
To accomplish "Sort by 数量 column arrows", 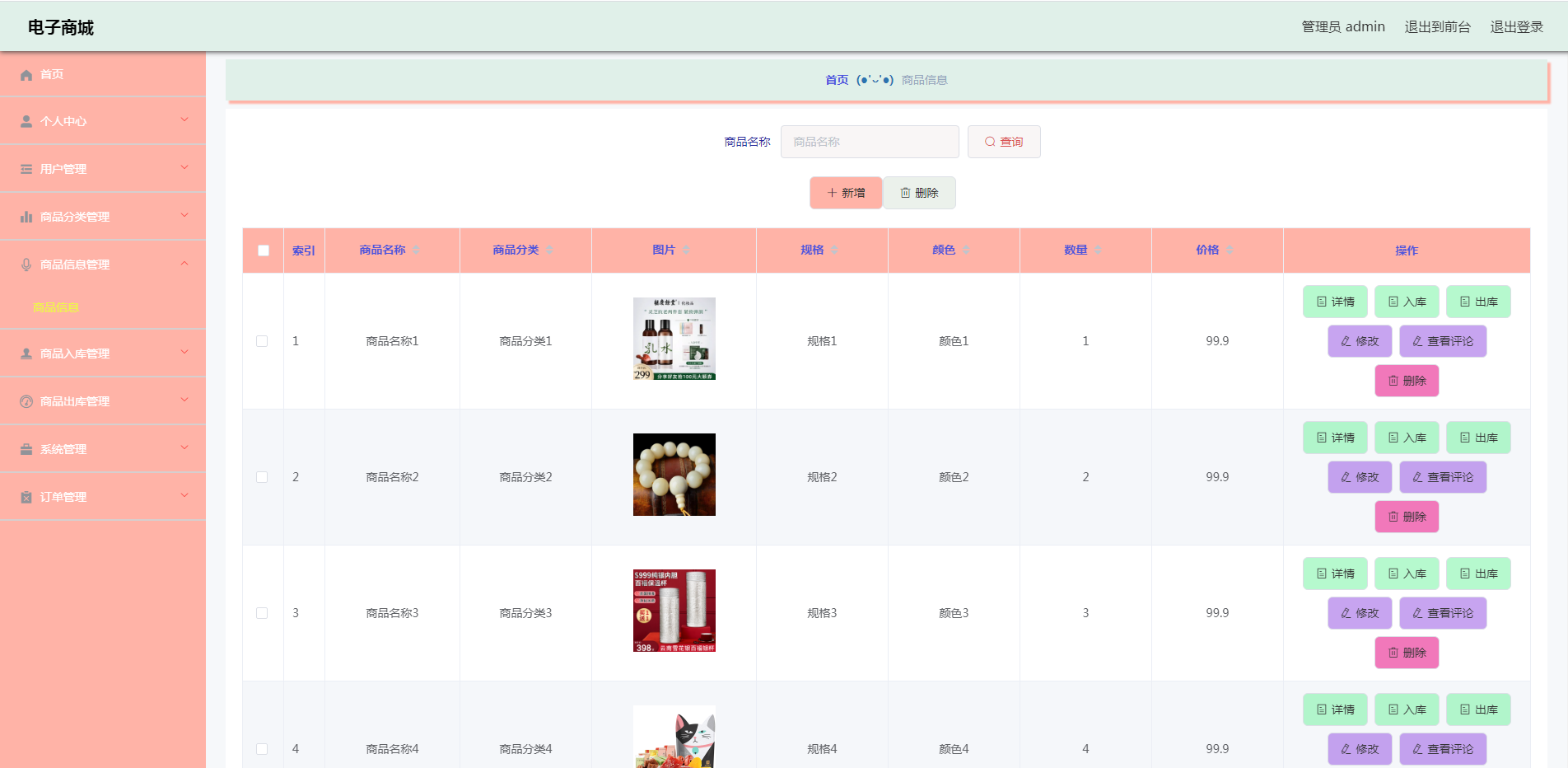I will (1098, 250).
